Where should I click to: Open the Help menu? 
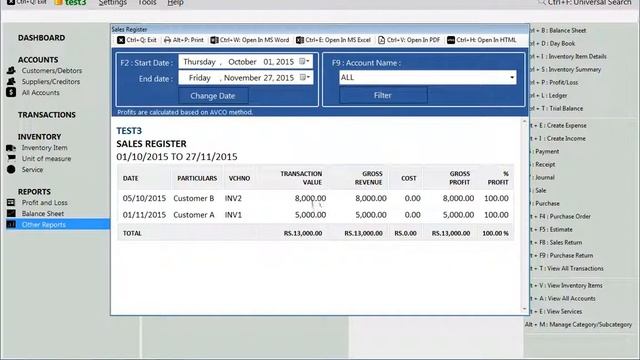coord(176,3)
